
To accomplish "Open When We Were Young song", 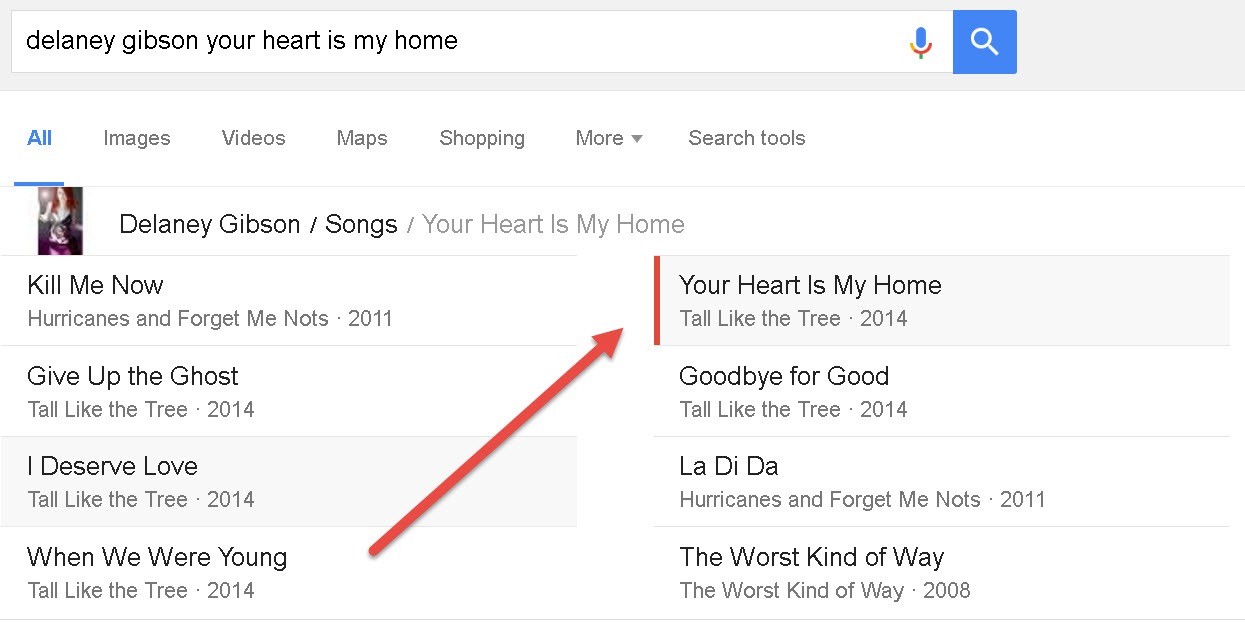I will coord(157,558).
